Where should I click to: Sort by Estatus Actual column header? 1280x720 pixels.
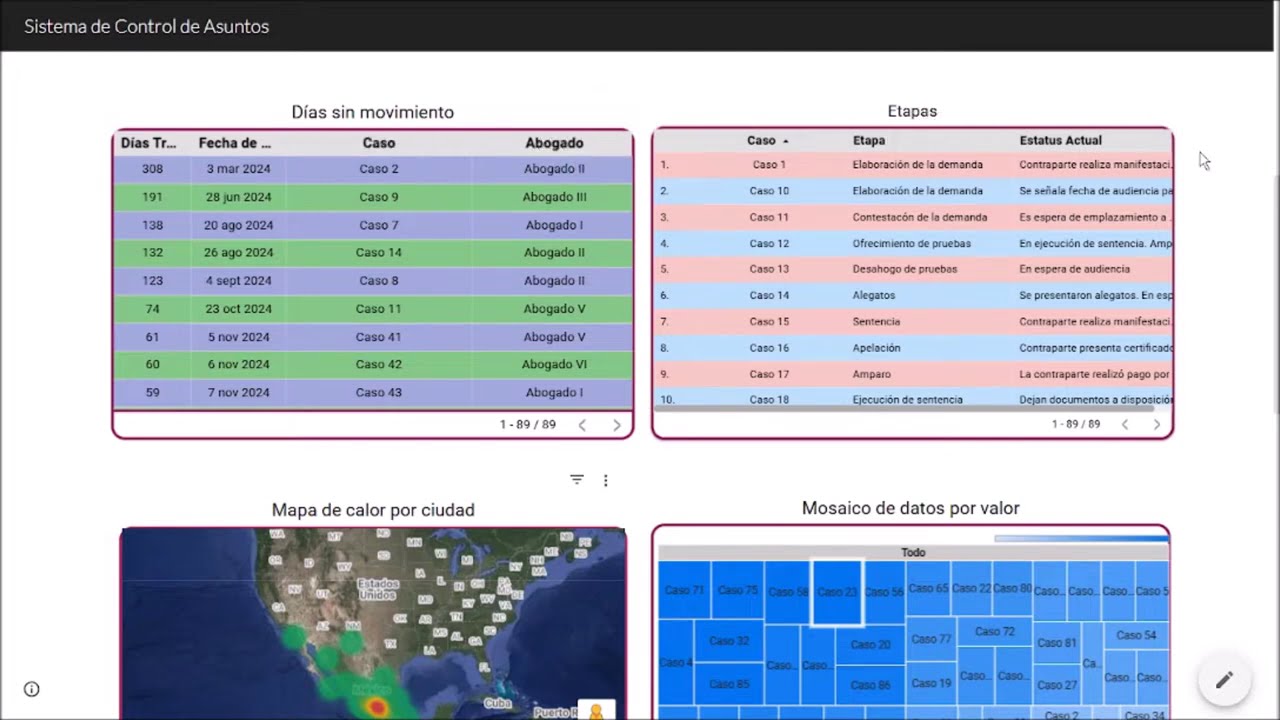[1061, 141]
